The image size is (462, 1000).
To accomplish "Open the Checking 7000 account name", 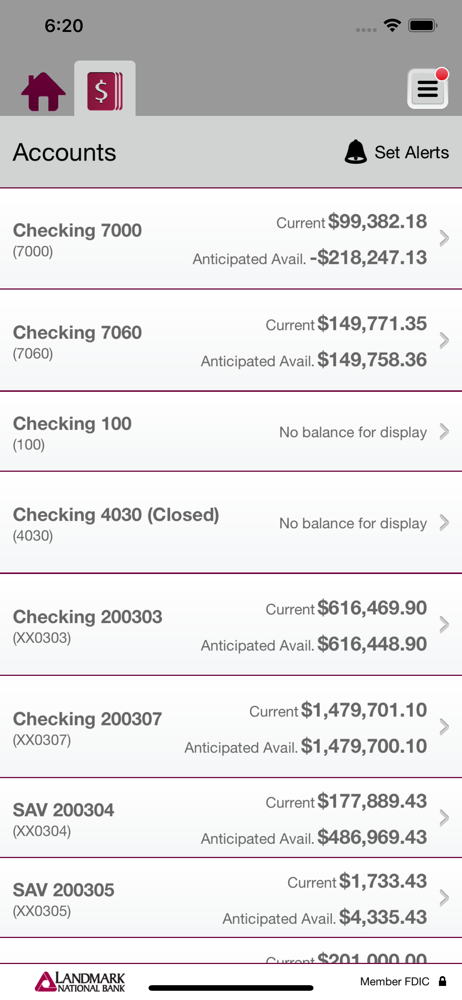I will [77, 230].
